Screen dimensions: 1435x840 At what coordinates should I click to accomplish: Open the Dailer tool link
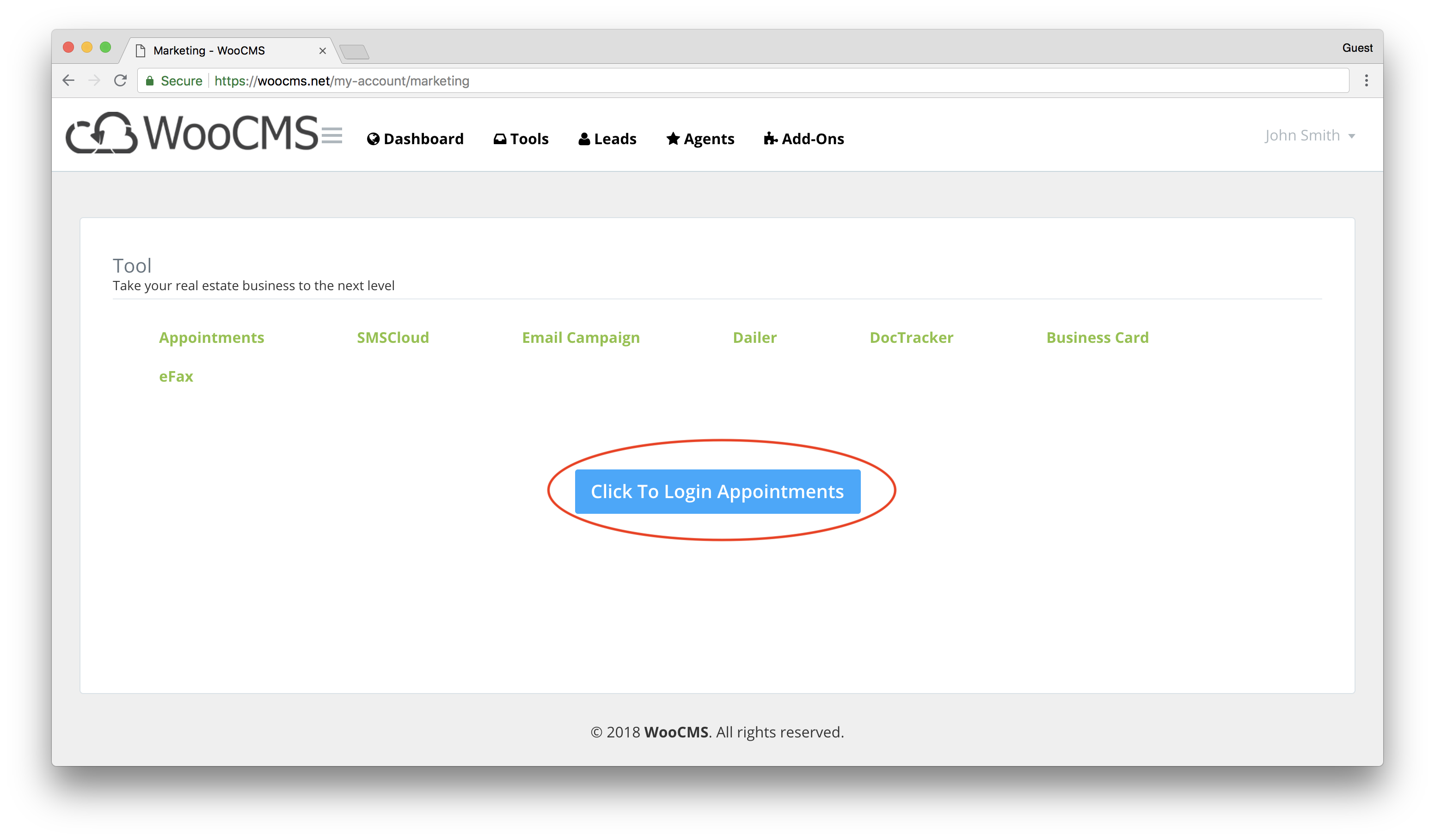point(754,337)
